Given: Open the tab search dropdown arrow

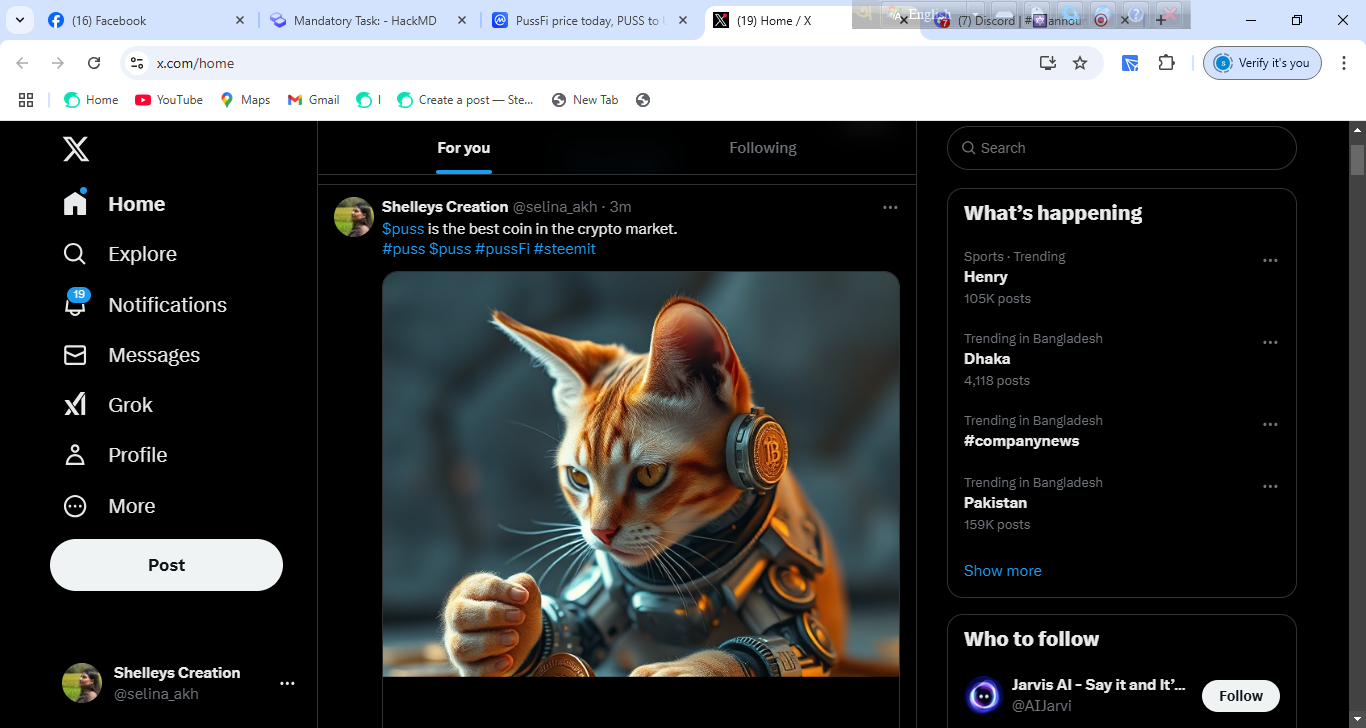Looking at the screenshot, I should (19, 20).
